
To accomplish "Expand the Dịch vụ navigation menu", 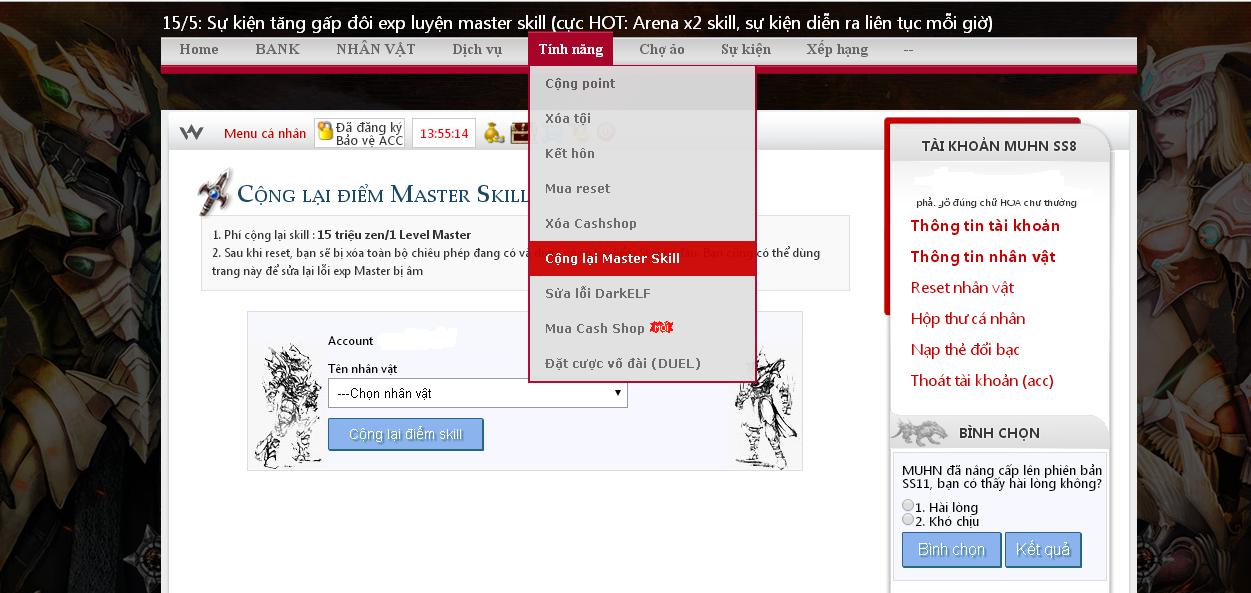I will [477, 49].
